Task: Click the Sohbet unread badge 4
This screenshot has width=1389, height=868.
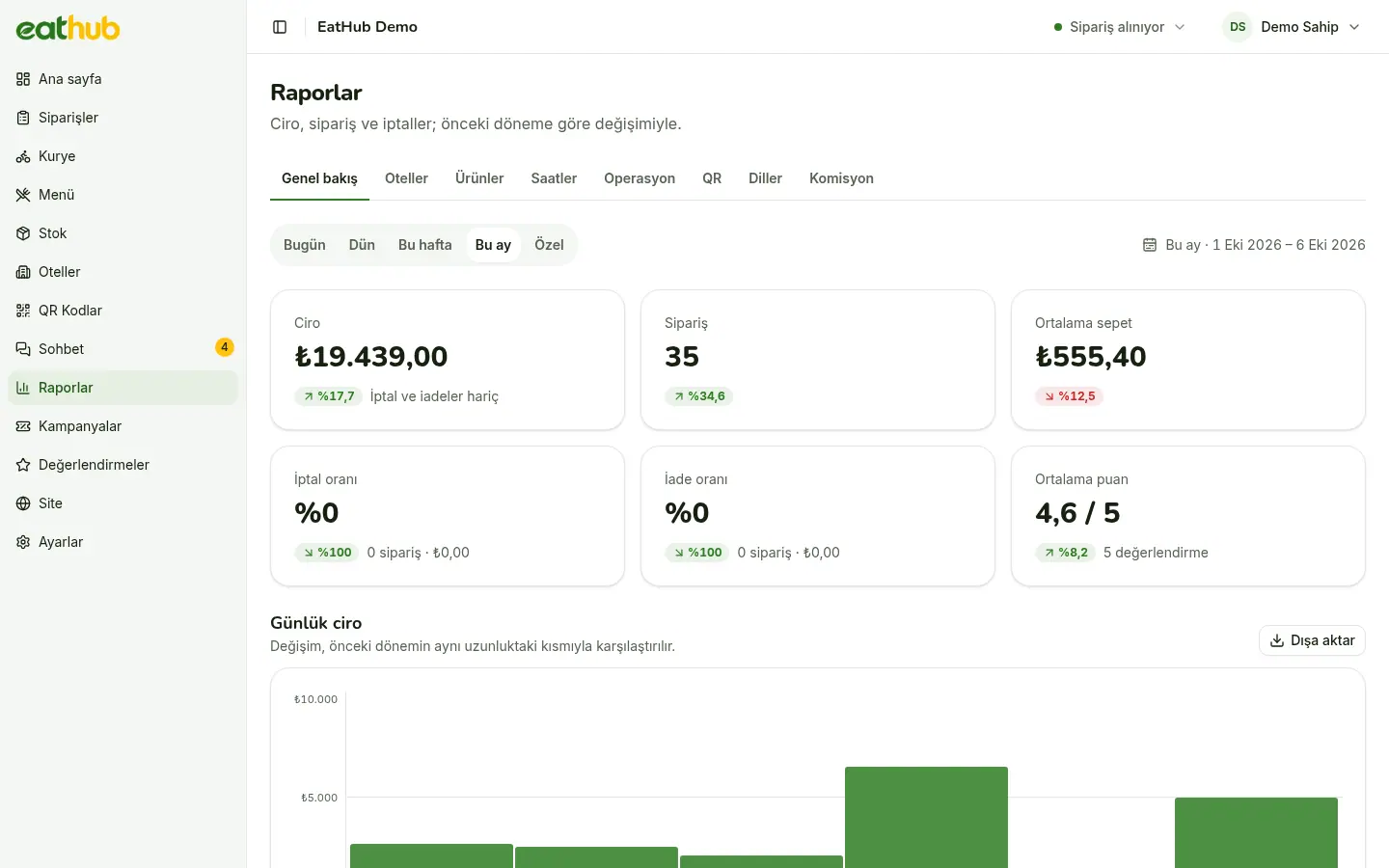Action: [x=225, y=347]
